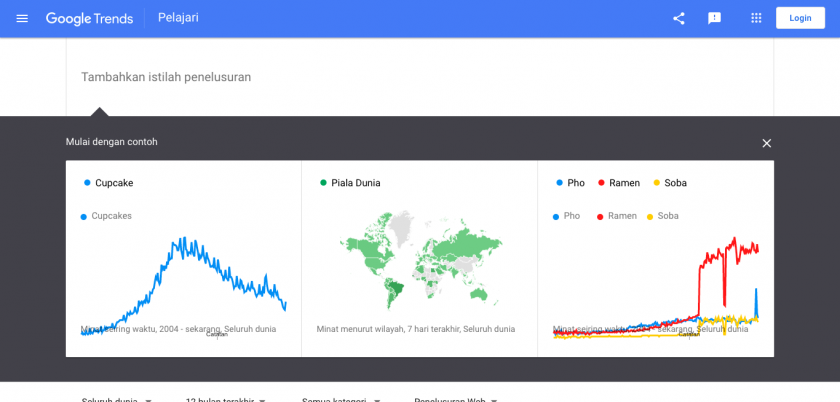Close the 'Mulai dengan contoh' panel

click(766, 143)
